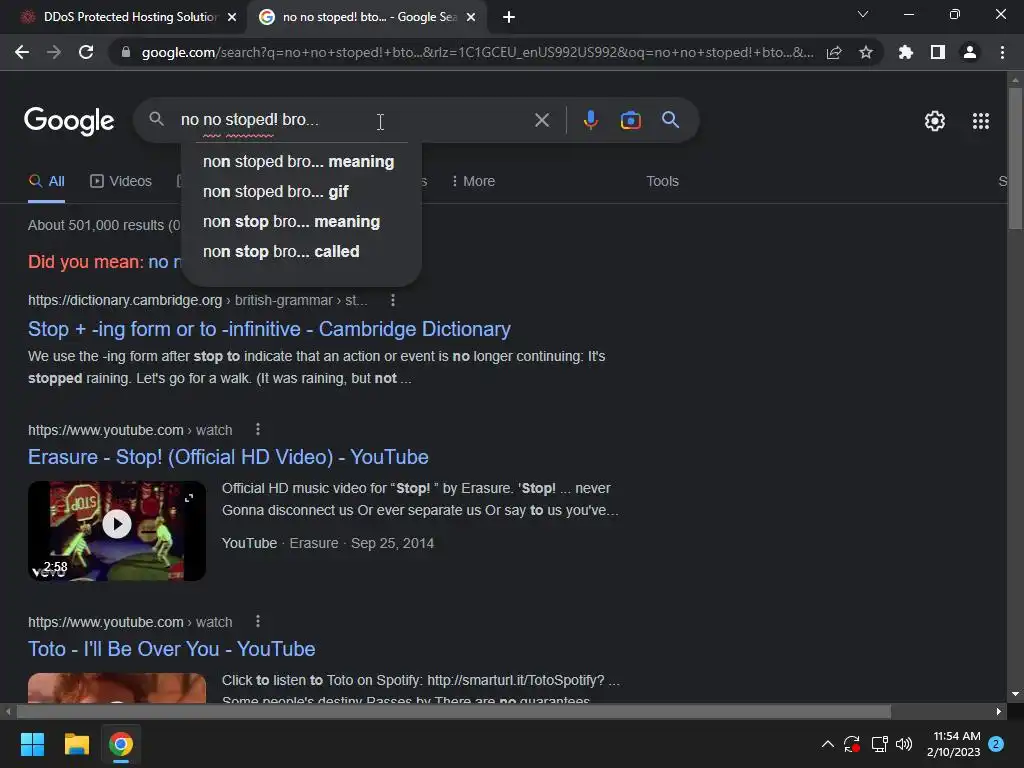Click the sync status tray icon
The width and height of the screenshot is (1024, 768).
click(x=852, y=744)
